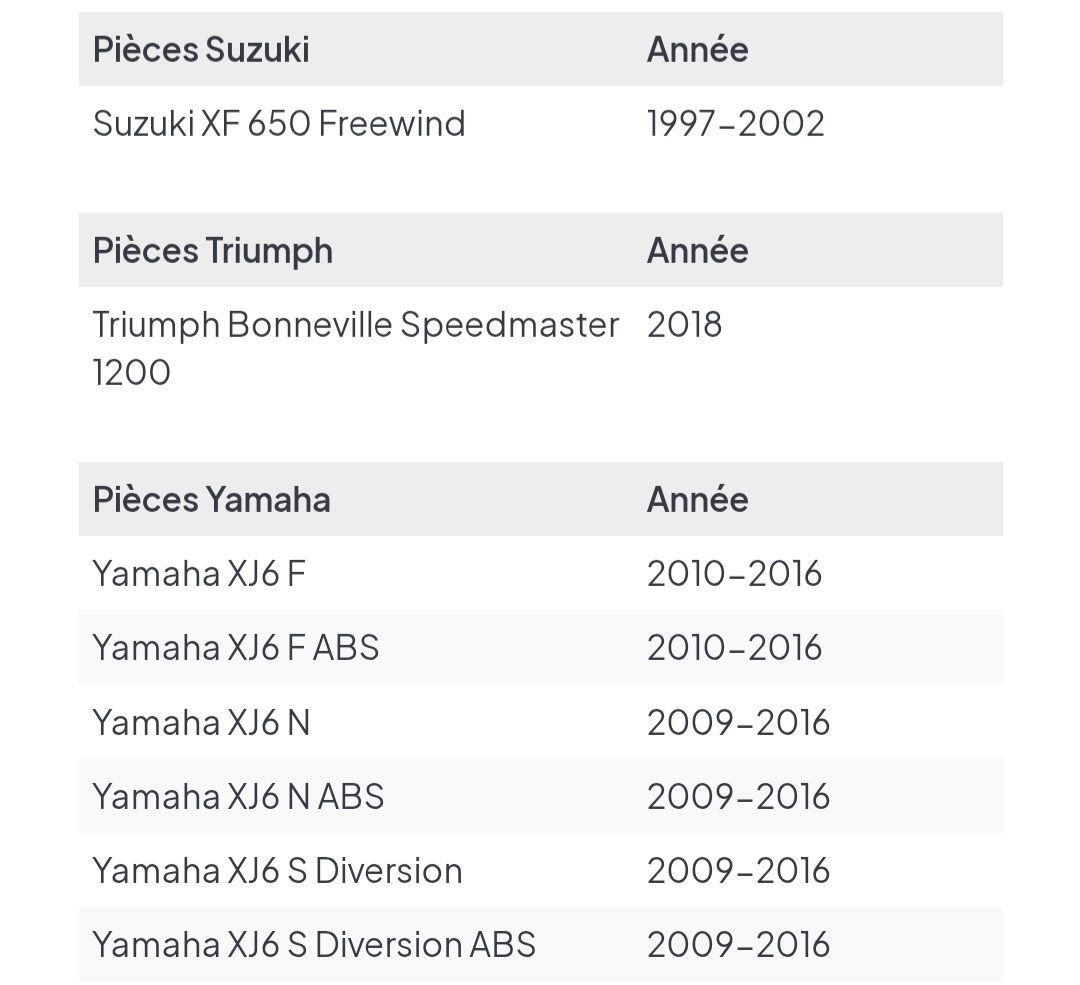Click the 1997–2002 year range
Viewport: 1080px width, 985px height.
(735, 123)
